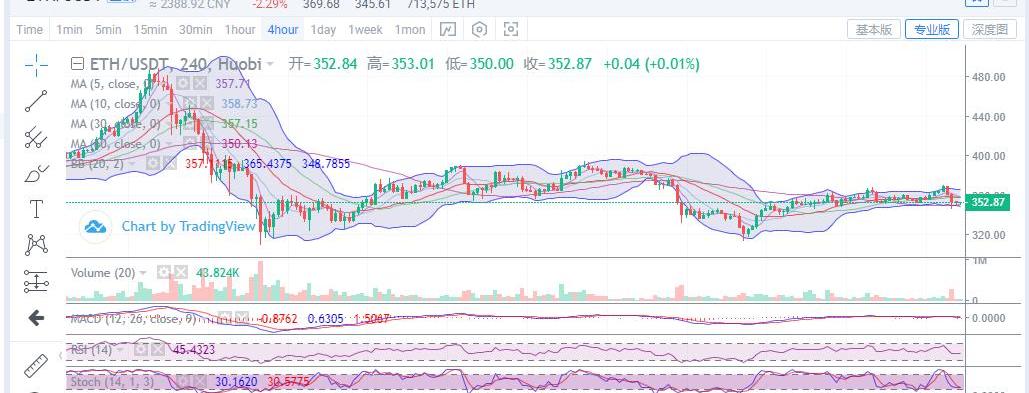This screenshot has height=393, width=1029.
Task: Expand the Volume (20) dropdown arrow
Action: click(142, 272)
